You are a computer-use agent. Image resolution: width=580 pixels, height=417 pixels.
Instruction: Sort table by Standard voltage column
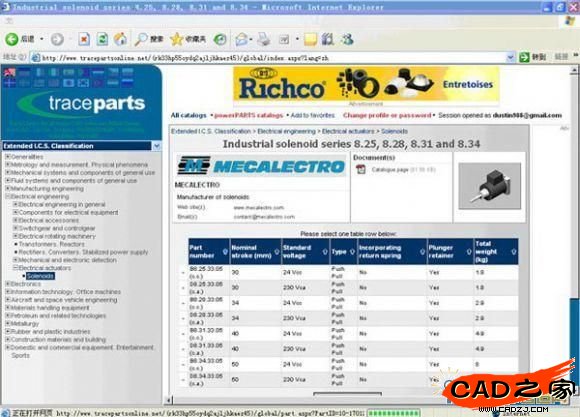(x=325, y=252)
